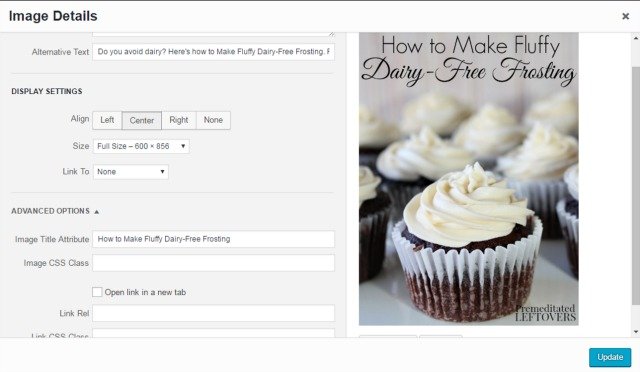640x372 pixels.
Task: Click the Image Details heading
Action: (53, 16)
